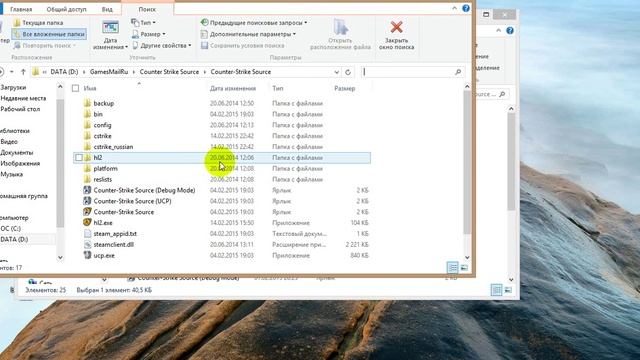
Task: Click the navigation pane scrollbar thumb
Action: click(60, 163)
